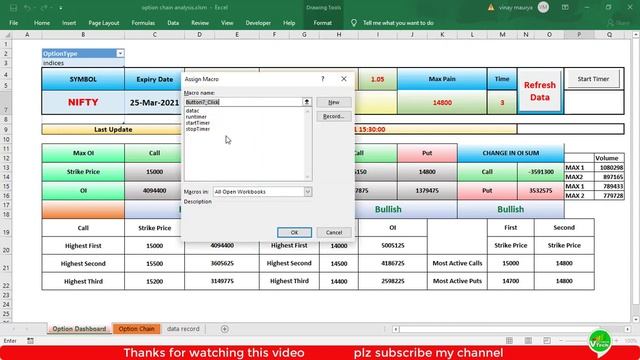Click the Tell me what you want to do box
640x360 pixels.
398,23
